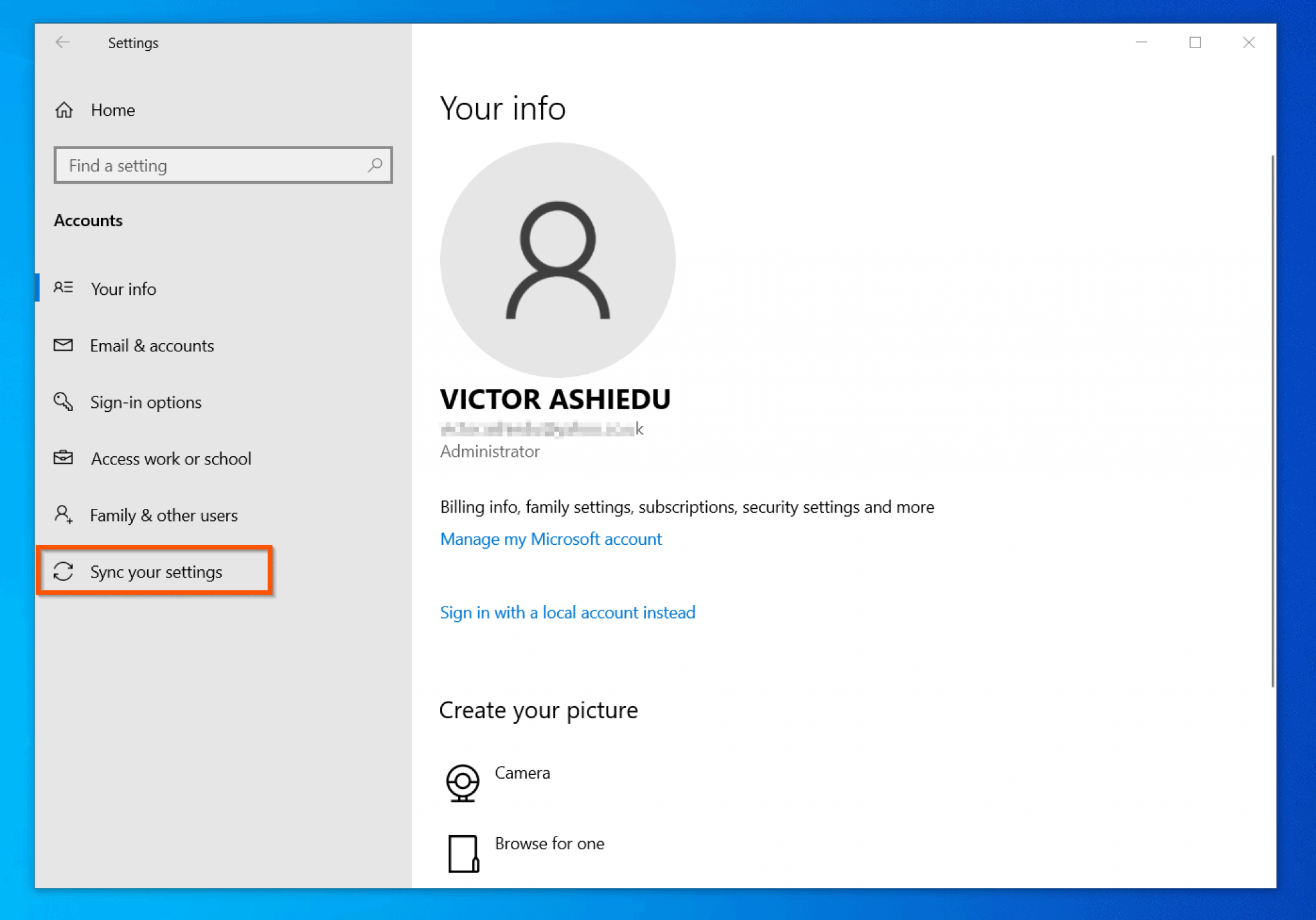
Task: Click the Accounts section heading
Action: (88, 220)
